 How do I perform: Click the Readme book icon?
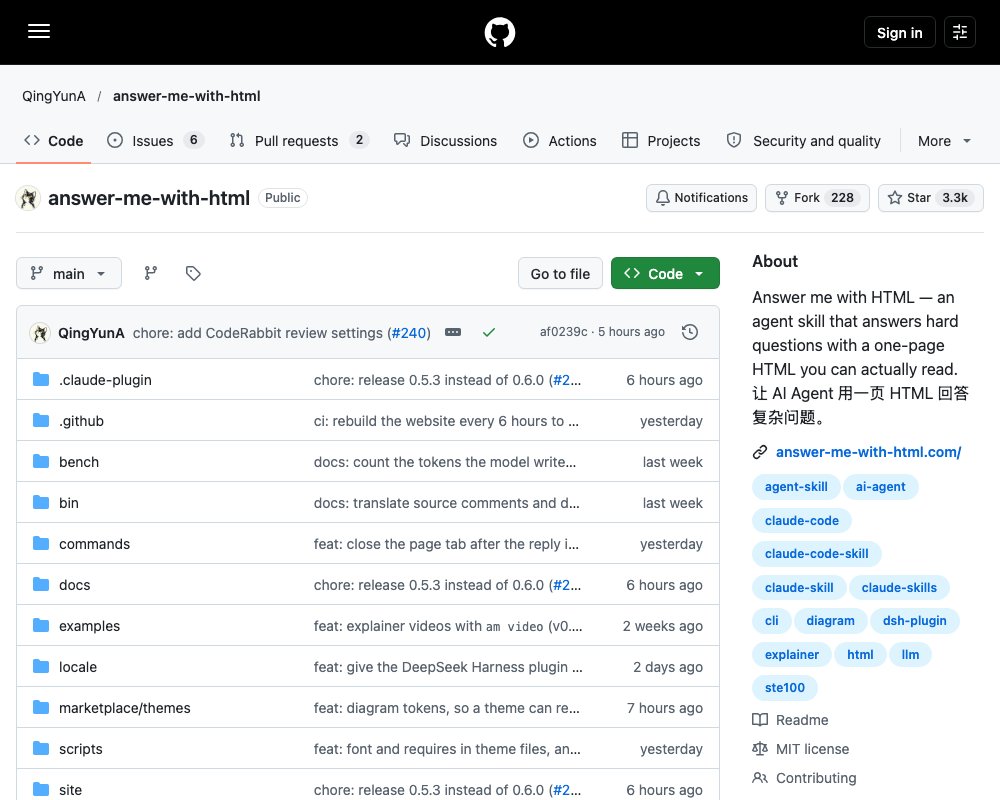click(760, 720)
